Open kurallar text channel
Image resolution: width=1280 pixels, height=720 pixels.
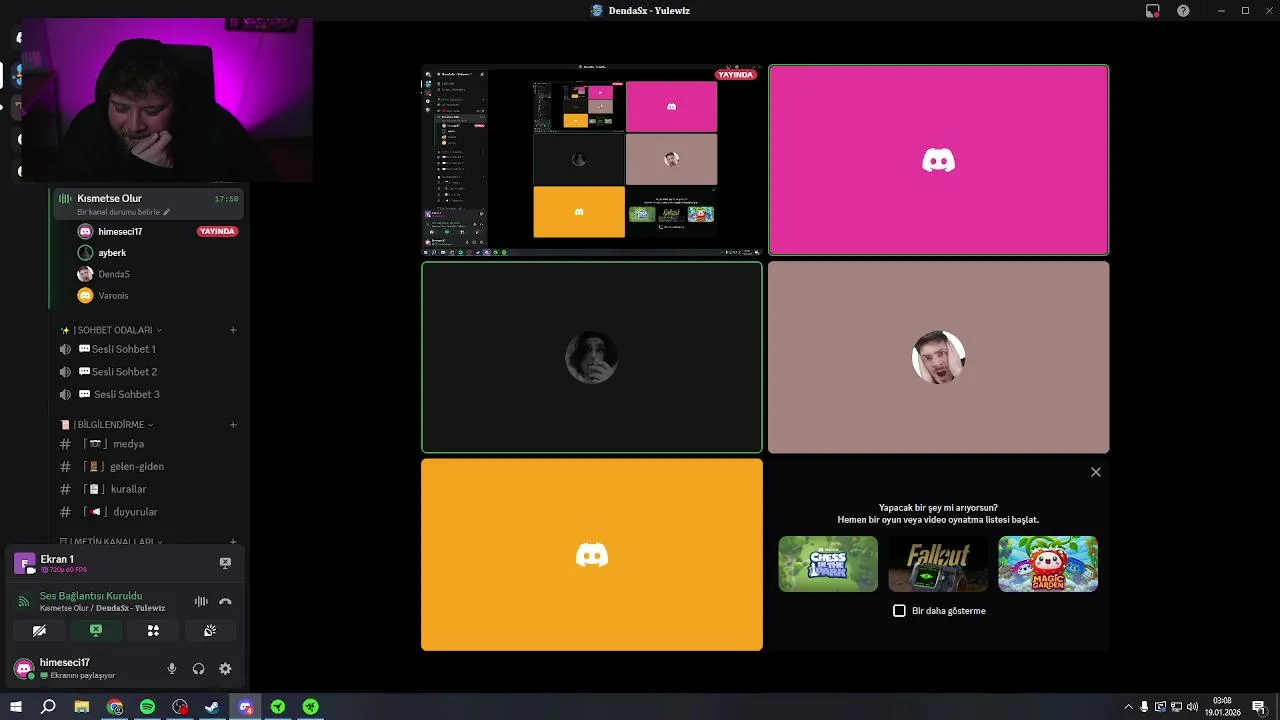point(129,489)
